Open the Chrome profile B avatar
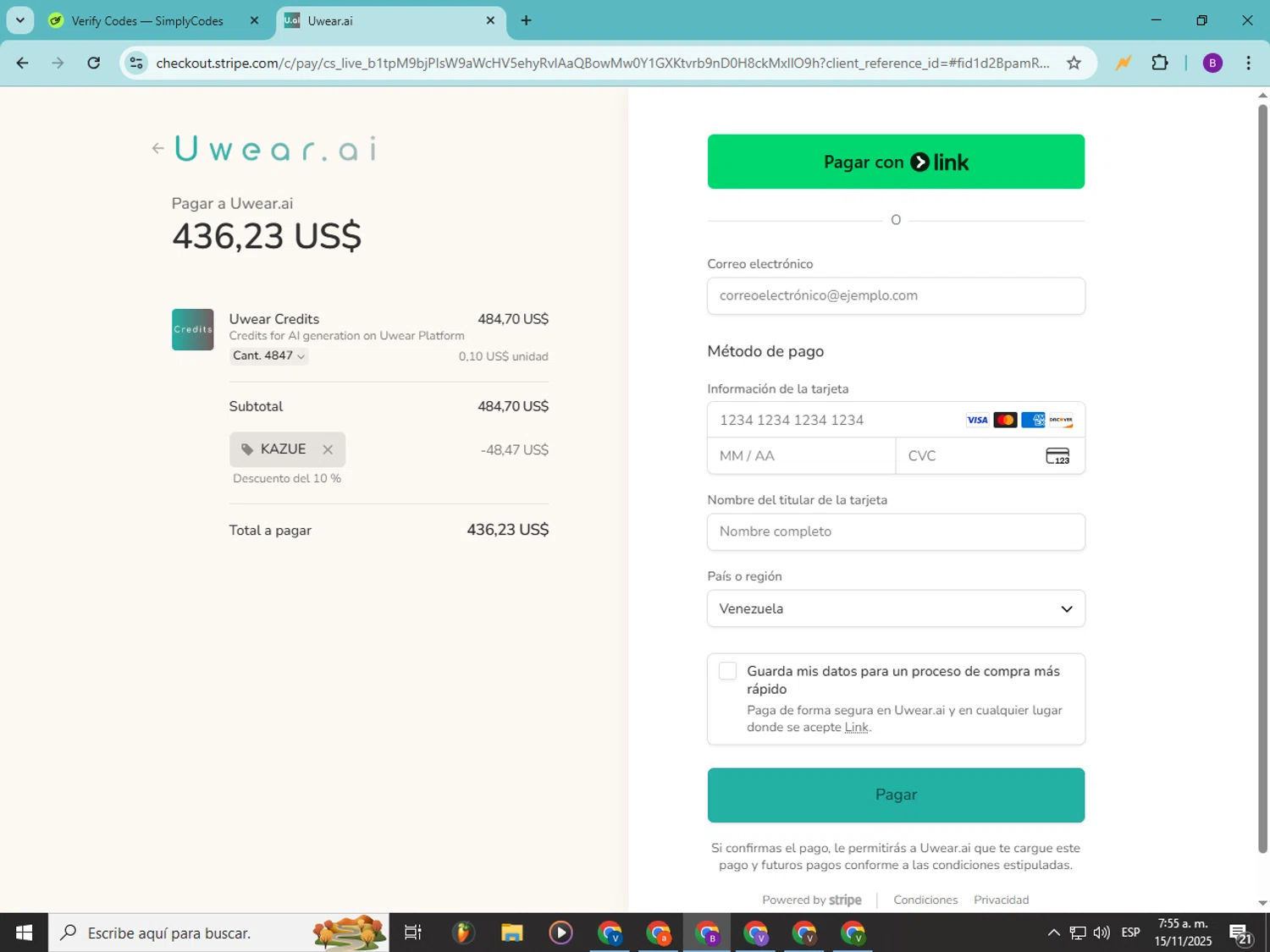This screenshot has width=1270, height=952. [1212, 63]
